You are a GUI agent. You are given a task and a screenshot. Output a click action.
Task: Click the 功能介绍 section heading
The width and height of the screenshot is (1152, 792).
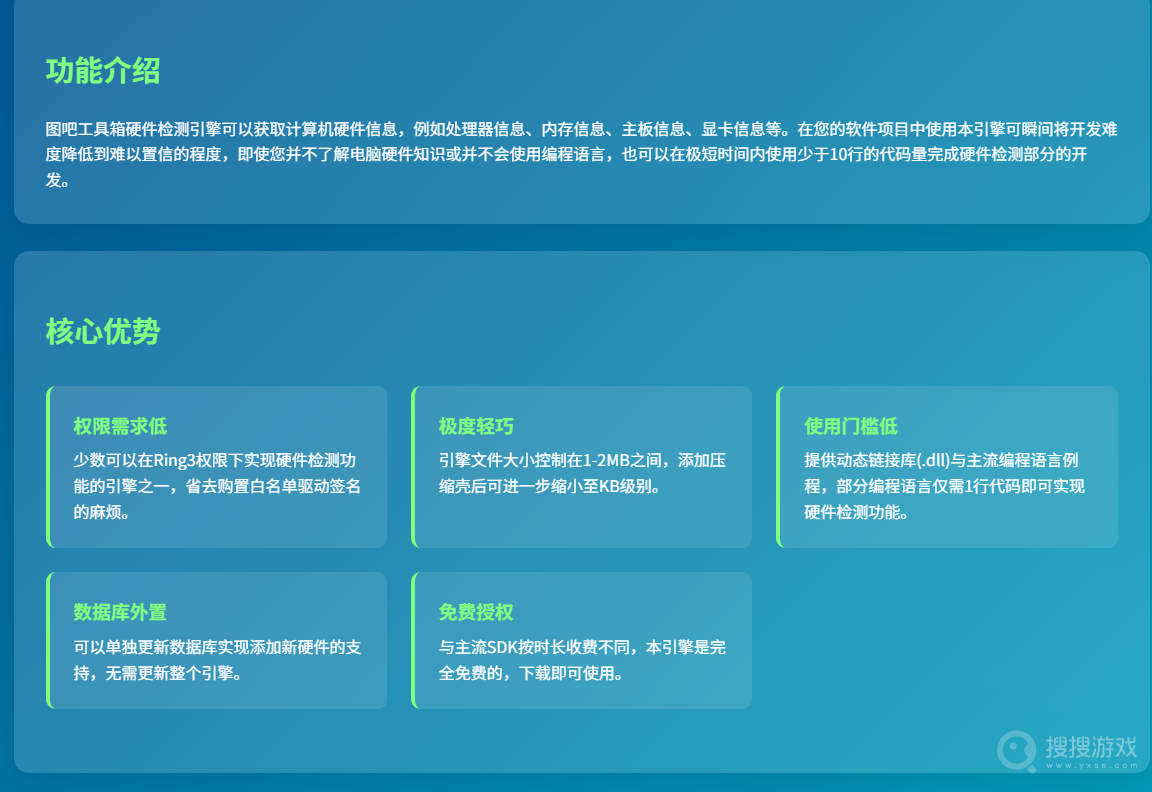pos(103,71)
